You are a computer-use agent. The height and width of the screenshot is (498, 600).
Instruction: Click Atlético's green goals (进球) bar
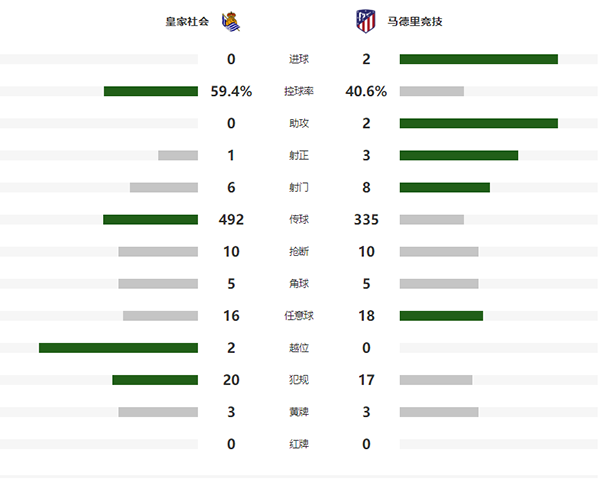click(478, 59)
